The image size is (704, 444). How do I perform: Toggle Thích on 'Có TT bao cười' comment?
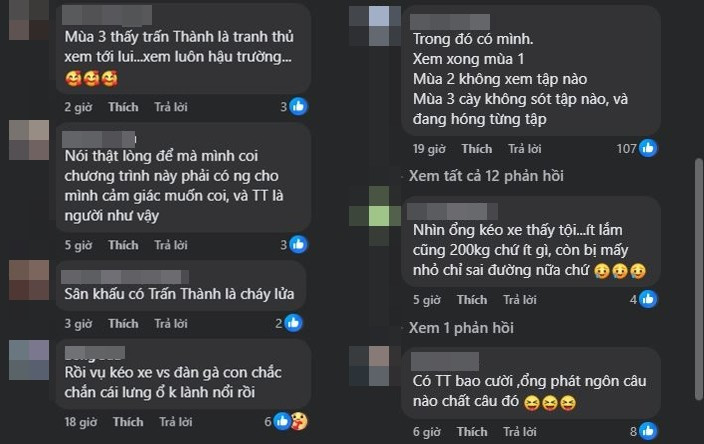coord(470,431)
